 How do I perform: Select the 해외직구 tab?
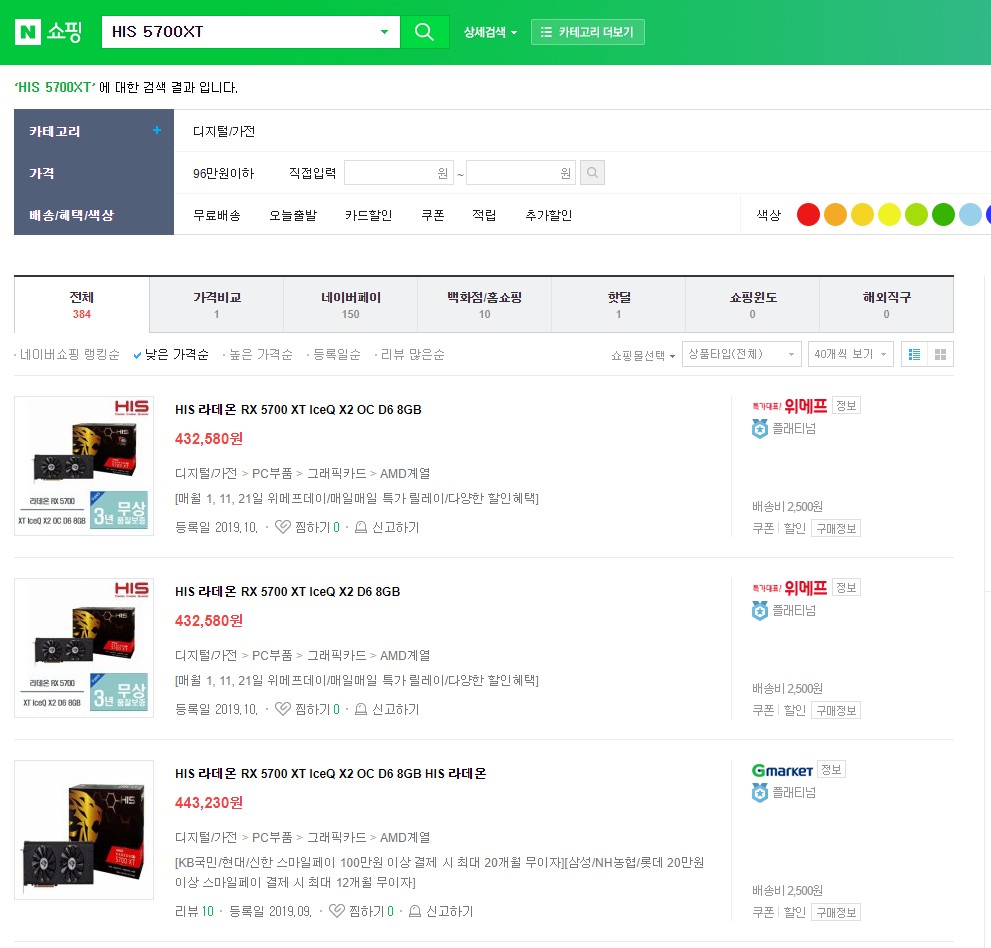[887, 305]
